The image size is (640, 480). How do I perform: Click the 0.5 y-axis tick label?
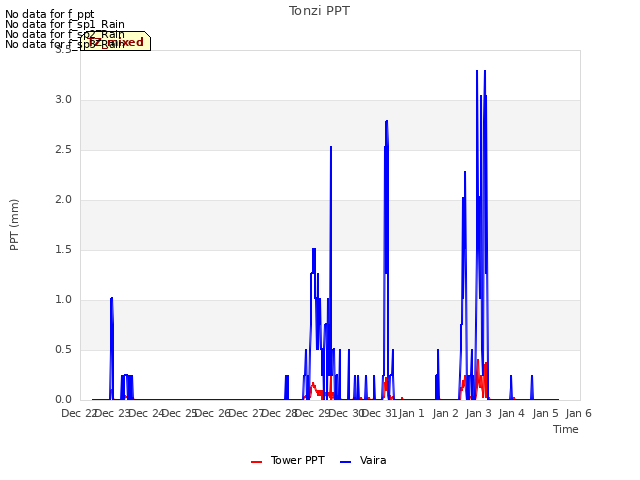pyautogui.click(x=64, y=350)
